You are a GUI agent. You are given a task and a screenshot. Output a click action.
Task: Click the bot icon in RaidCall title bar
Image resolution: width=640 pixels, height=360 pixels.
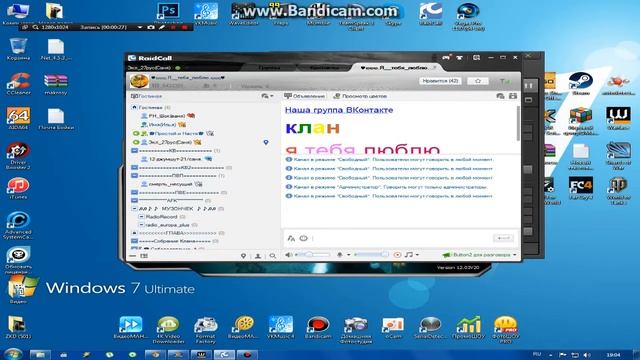459,58
